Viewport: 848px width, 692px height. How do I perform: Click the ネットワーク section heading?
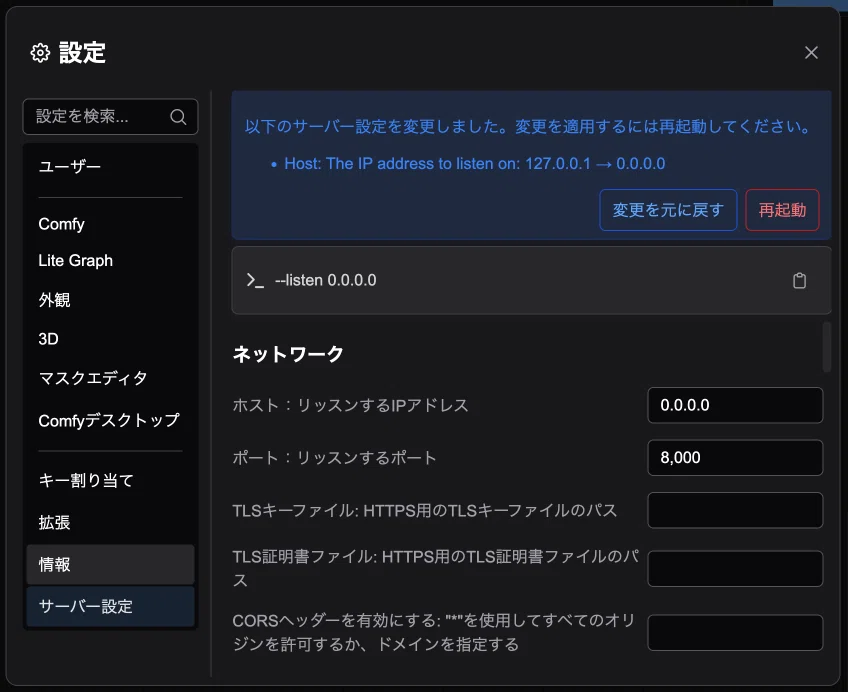click(288, 354)
